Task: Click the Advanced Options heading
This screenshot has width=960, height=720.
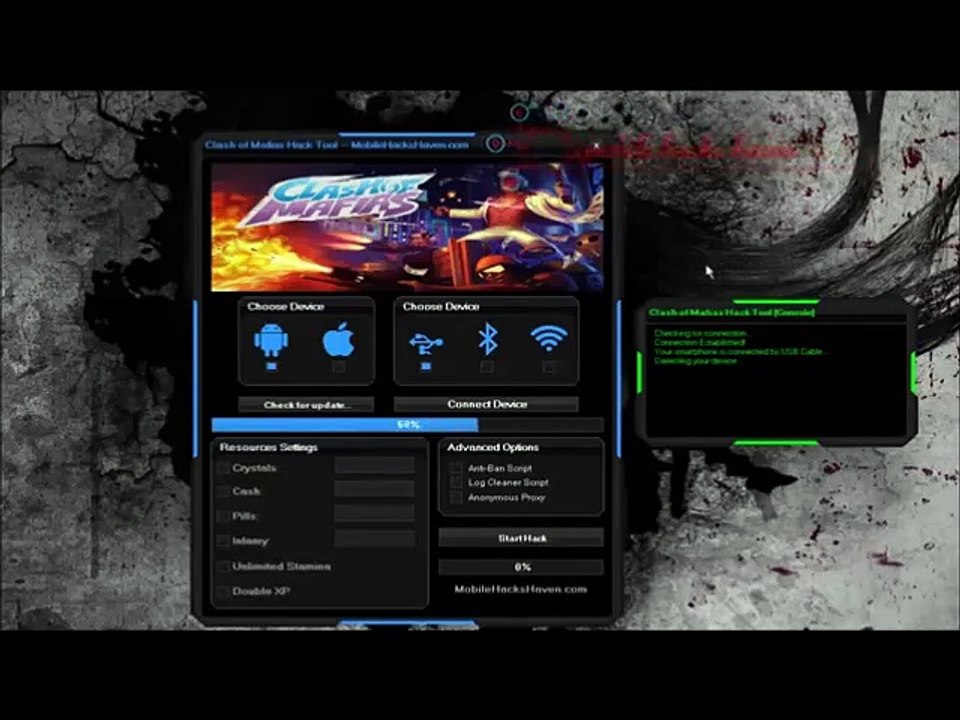Action: click(x=493, y=448)
